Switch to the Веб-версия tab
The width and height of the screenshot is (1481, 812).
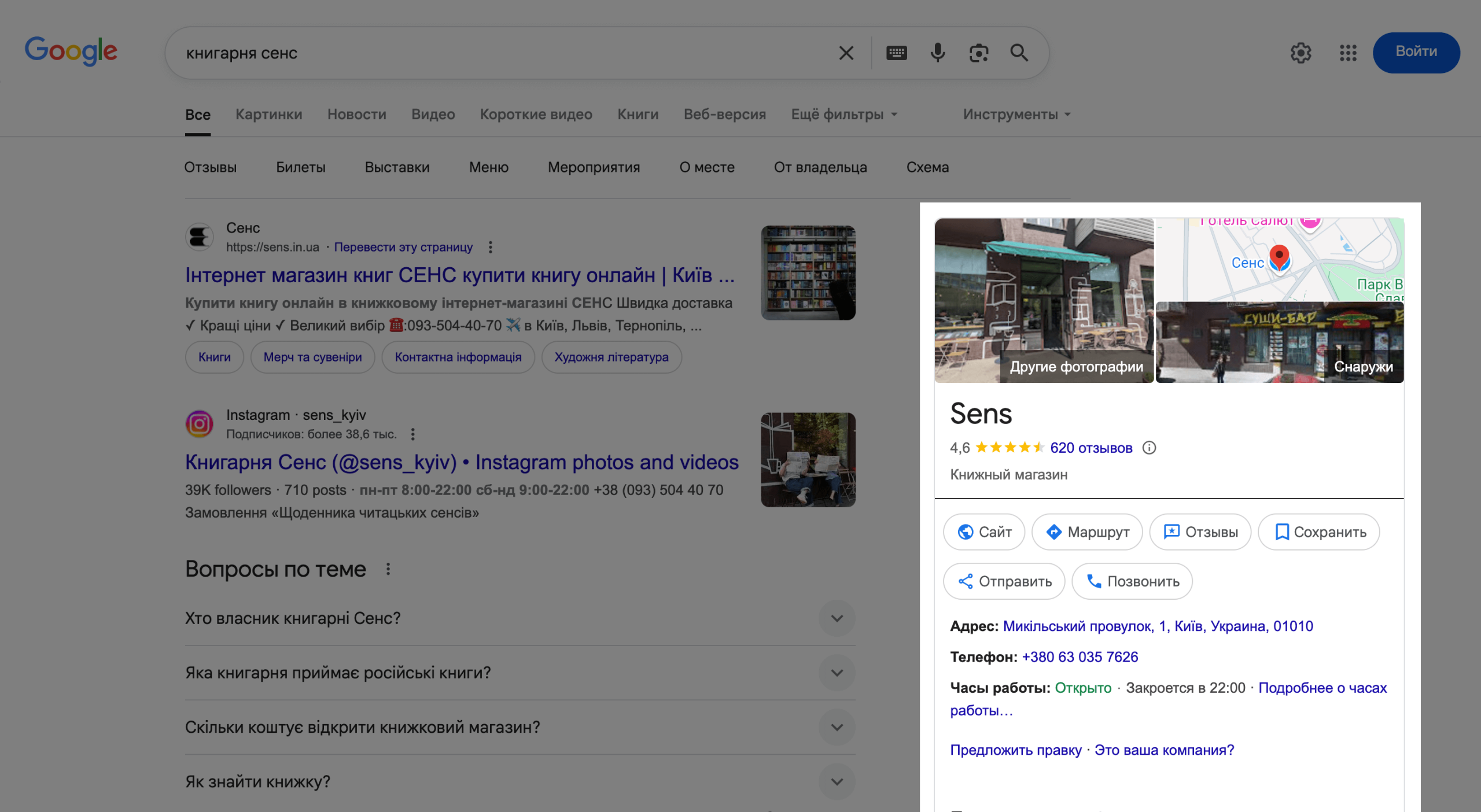click(725, 115)
